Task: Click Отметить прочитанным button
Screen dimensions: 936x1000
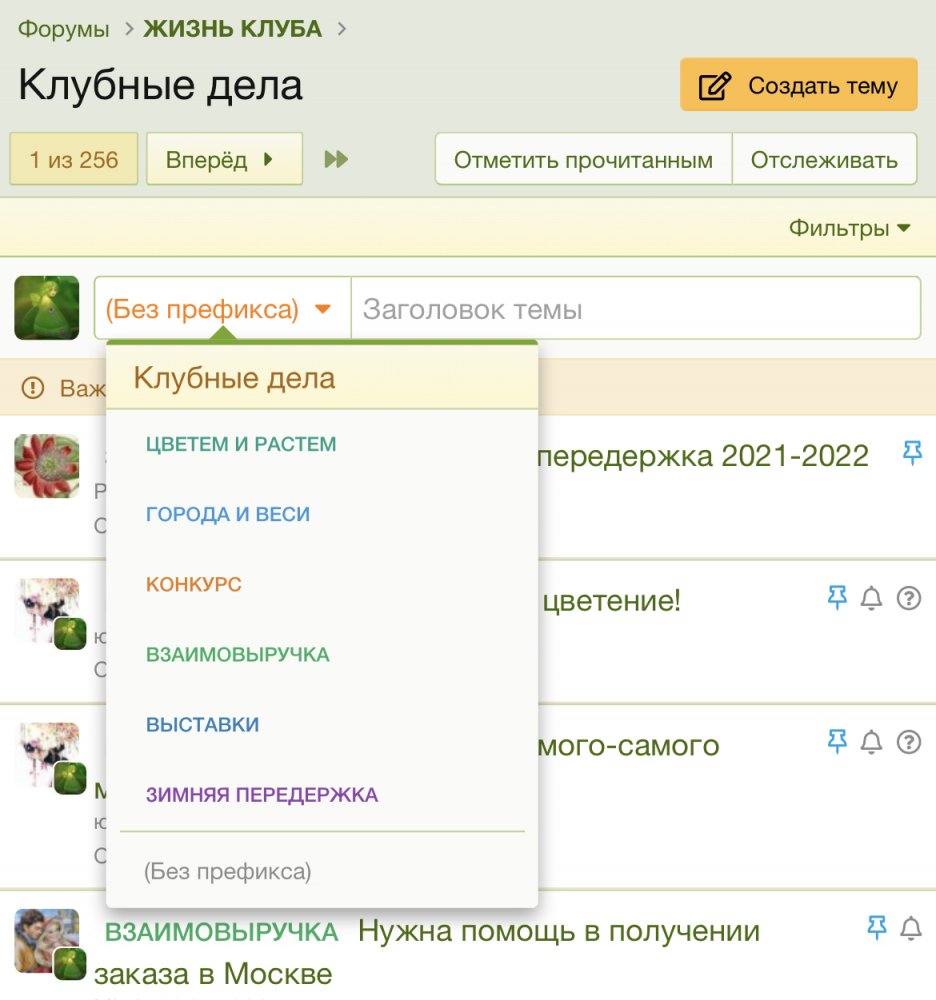Action: pyautogui.click(x=583, y=160)
